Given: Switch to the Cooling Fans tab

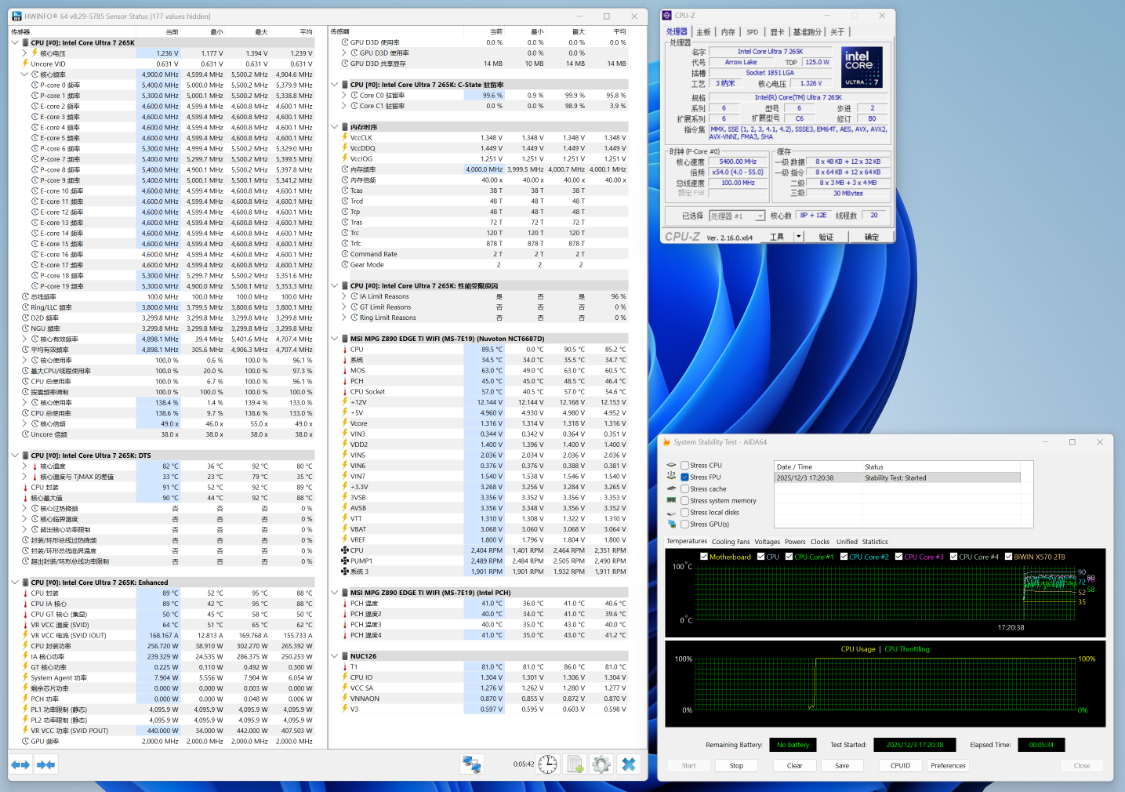Looking at the screenshot, I should point(729,541).
